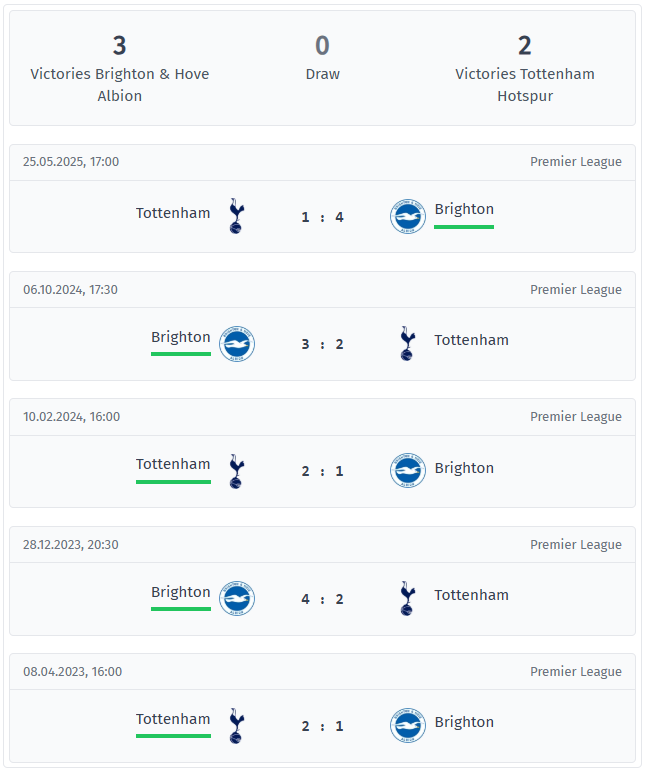Open the 3 : 2 score result
The height and width of the screenshot is (774, 646).
click(x=322, y=344)
